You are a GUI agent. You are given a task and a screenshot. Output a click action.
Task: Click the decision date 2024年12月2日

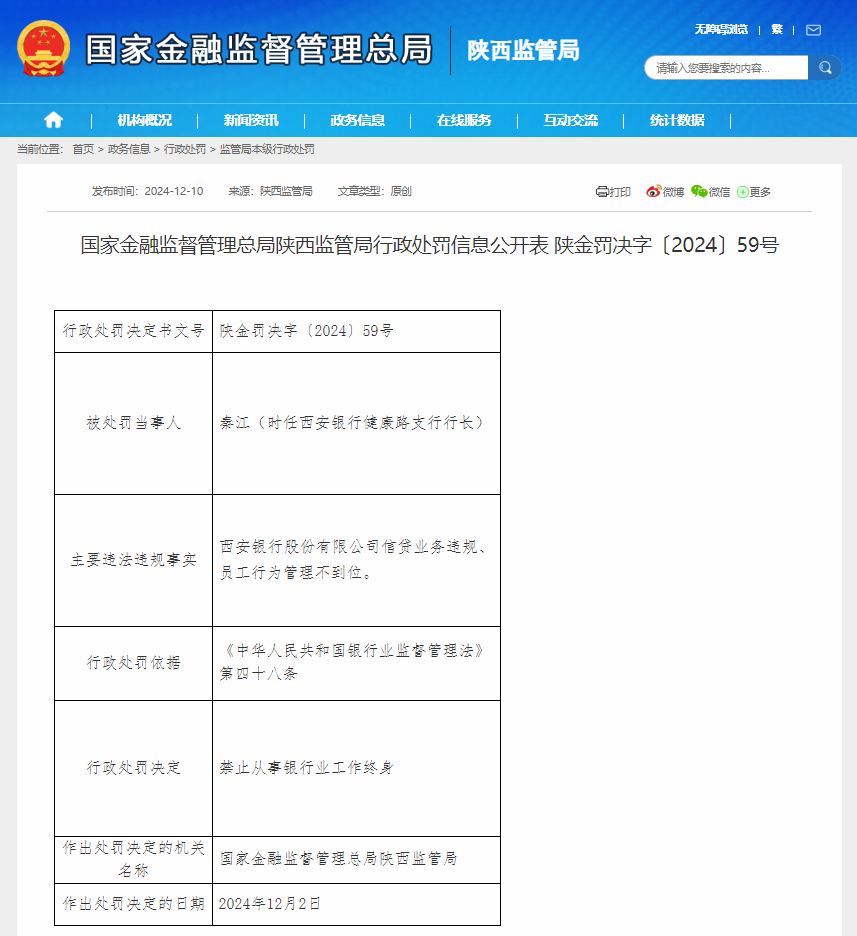pyautogui.click(x=356, y=904)
